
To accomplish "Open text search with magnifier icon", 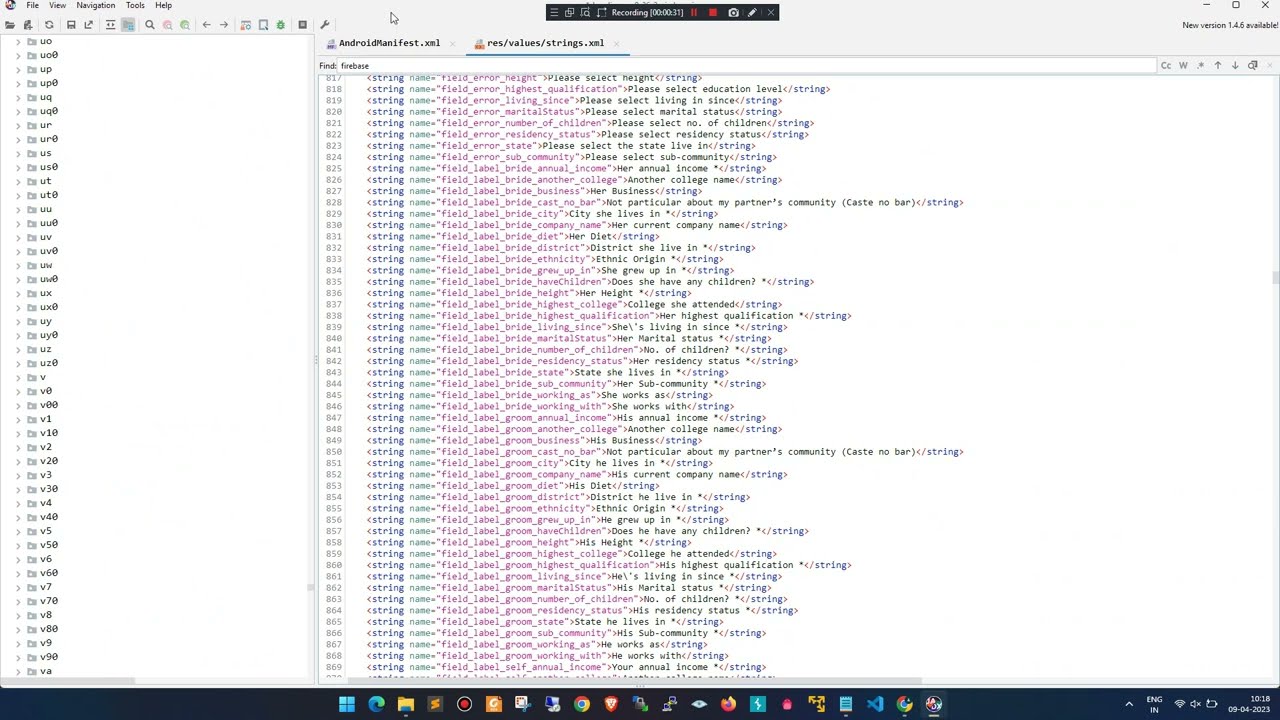I will point(150,25).
